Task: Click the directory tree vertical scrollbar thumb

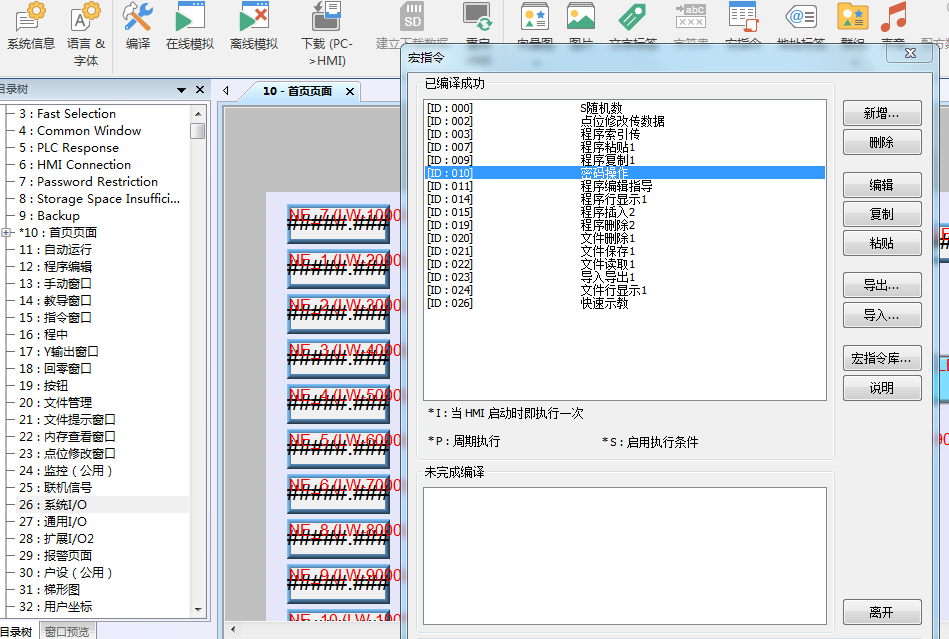Action: 198,130
